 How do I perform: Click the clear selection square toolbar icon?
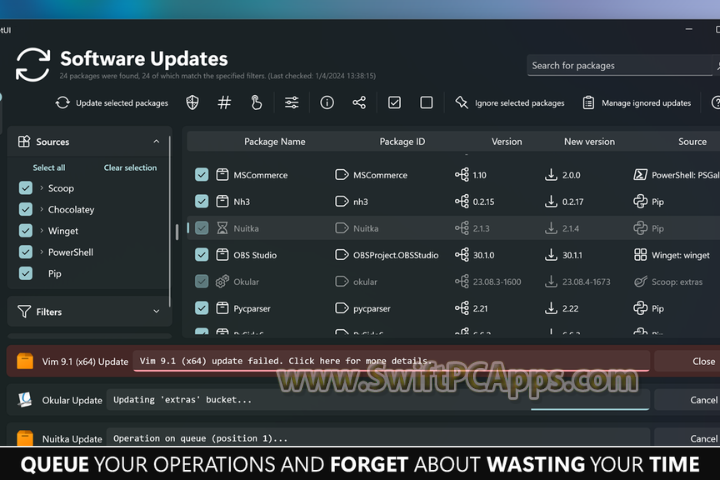click(427, 103)
